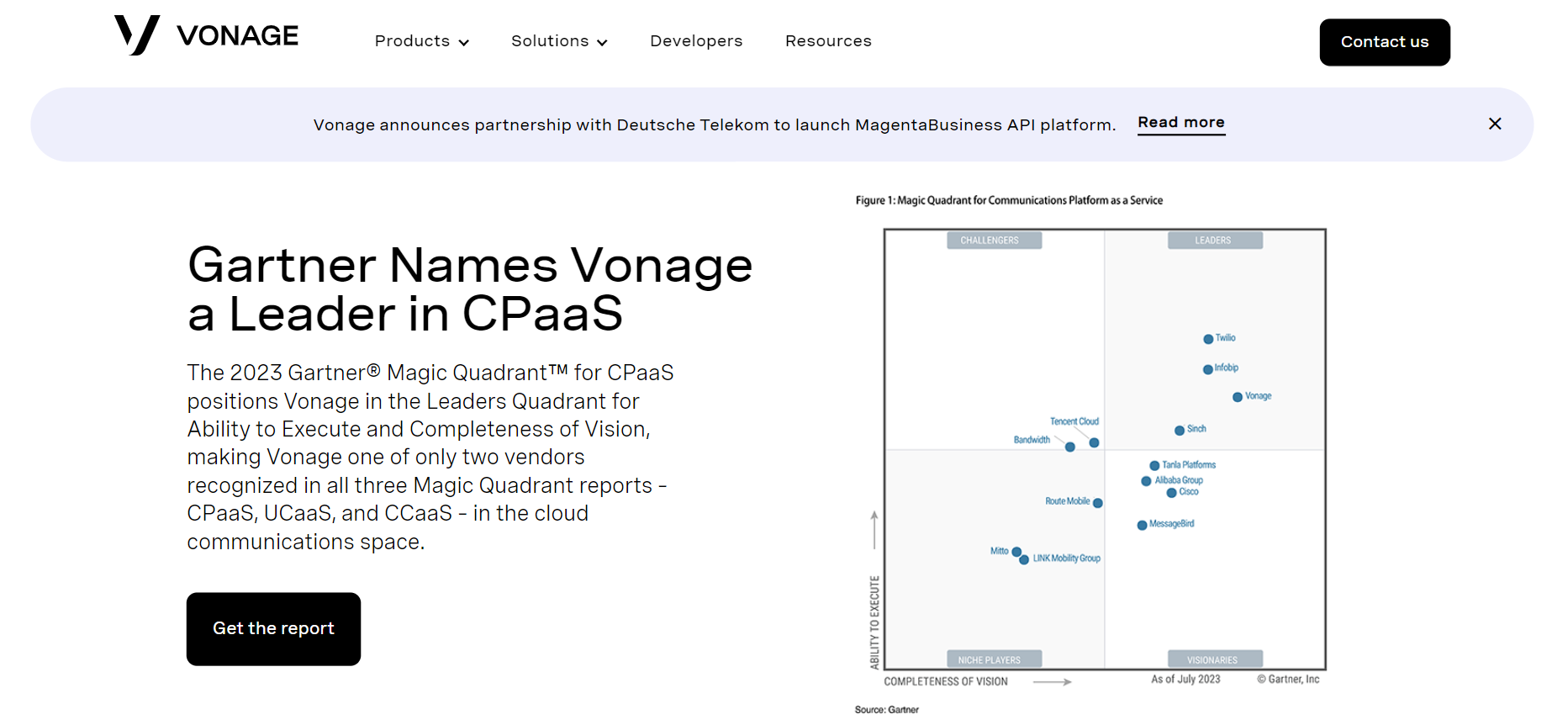Click the Get the report button
This screenshot has height=725, width=1568.
click(273, 629)
